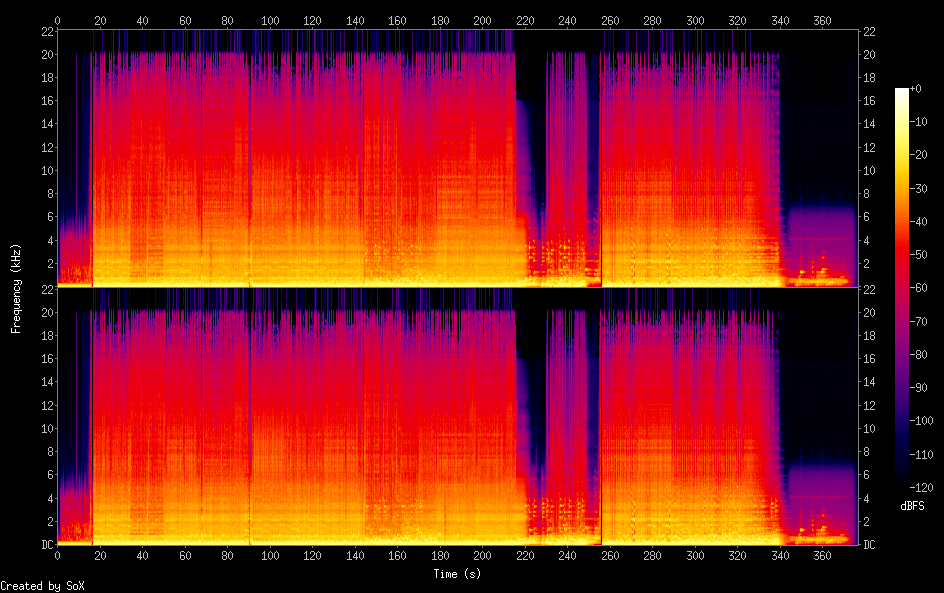Click the "100" tick on the bottom time axis

(270, 556)
